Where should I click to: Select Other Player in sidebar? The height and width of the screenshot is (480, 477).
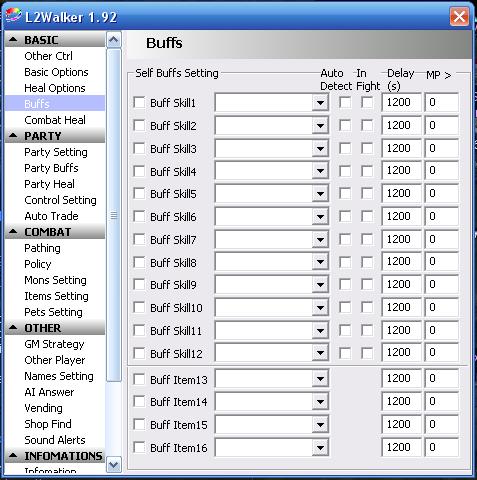pyautogui.click(x=55, y=360)
